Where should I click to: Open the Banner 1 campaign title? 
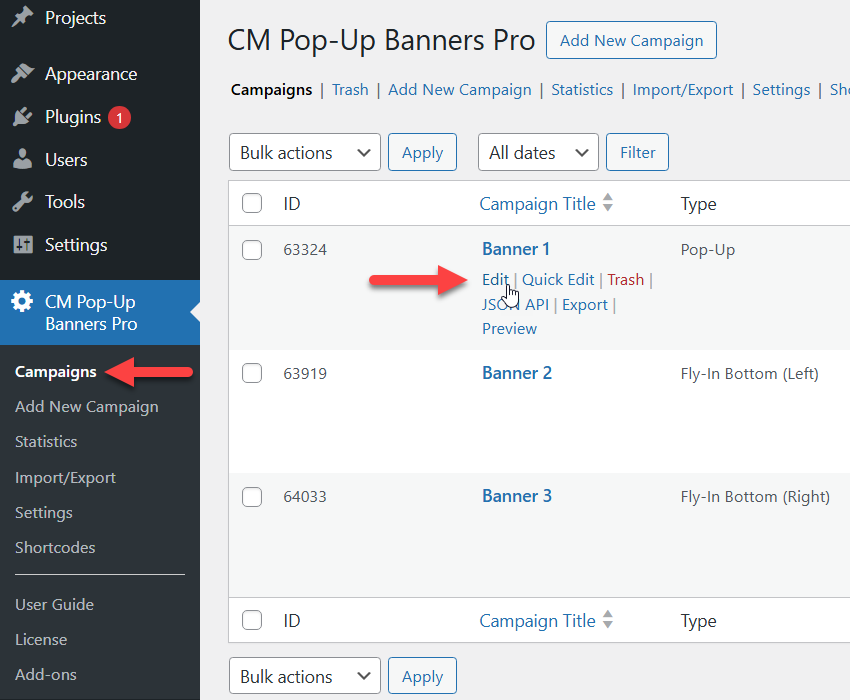pos(516,249)
